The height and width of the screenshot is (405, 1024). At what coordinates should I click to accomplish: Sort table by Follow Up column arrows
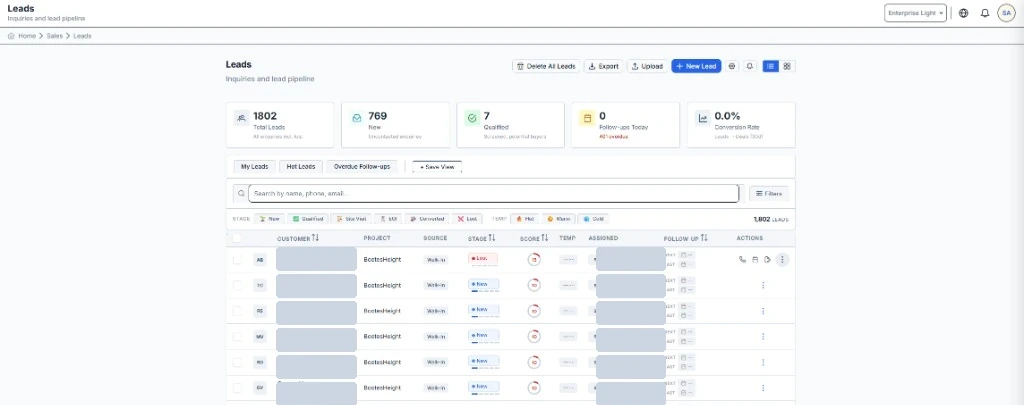coord(704,238)
